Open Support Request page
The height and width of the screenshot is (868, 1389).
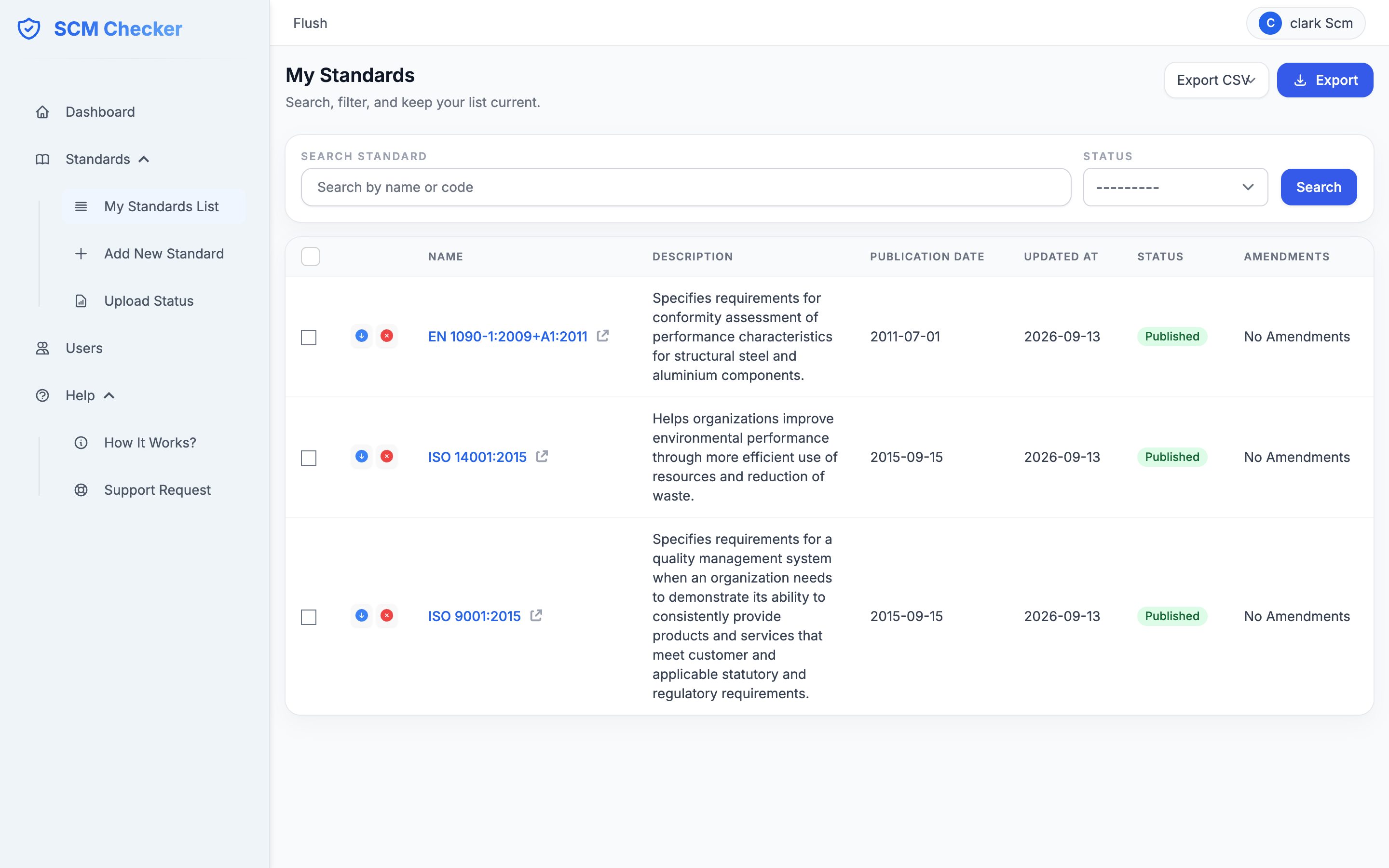coord(154,490)
